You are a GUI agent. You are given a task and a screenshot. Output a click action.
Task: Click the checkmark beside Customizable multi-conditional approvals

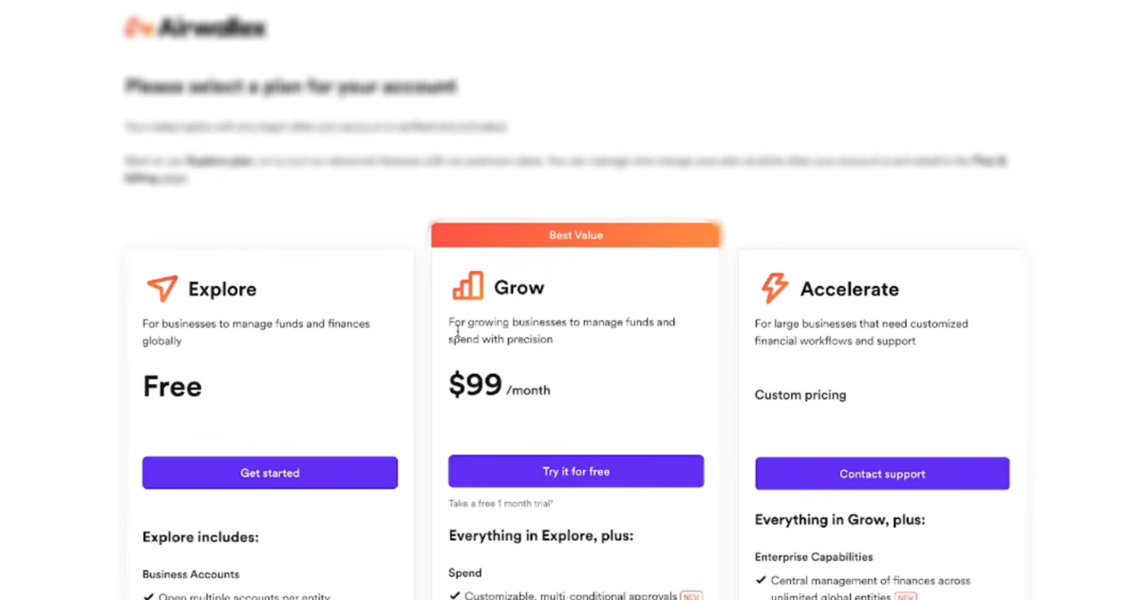(x=455, y=595)
